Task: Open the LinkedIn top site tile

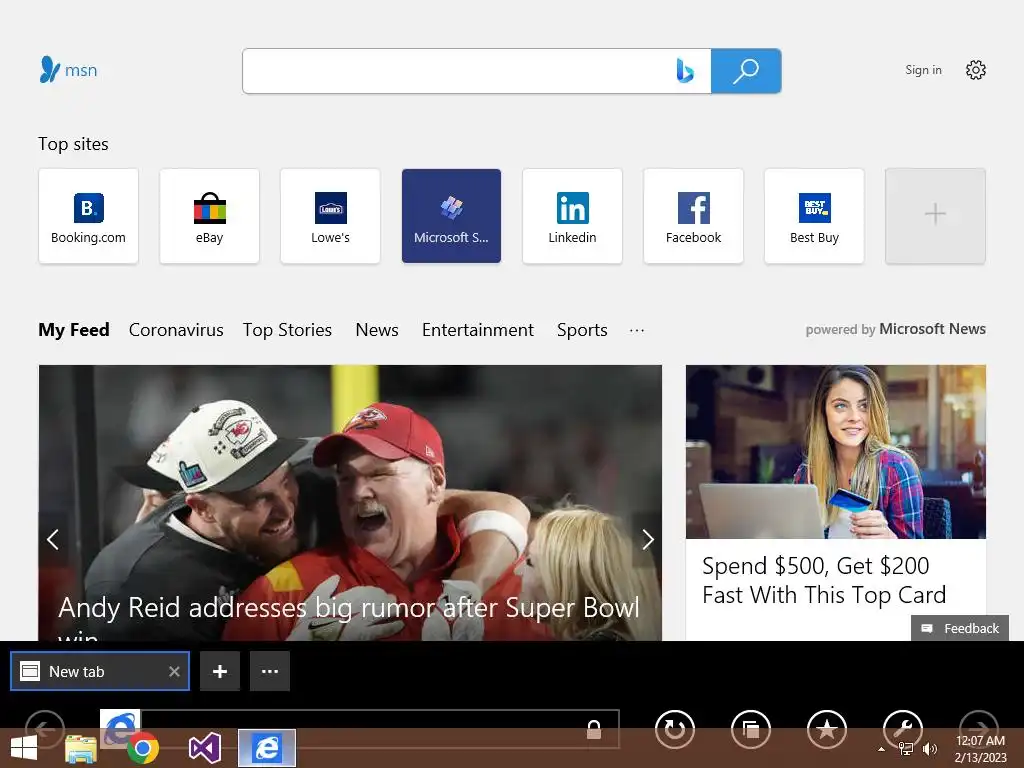Action: click(572, 216)
